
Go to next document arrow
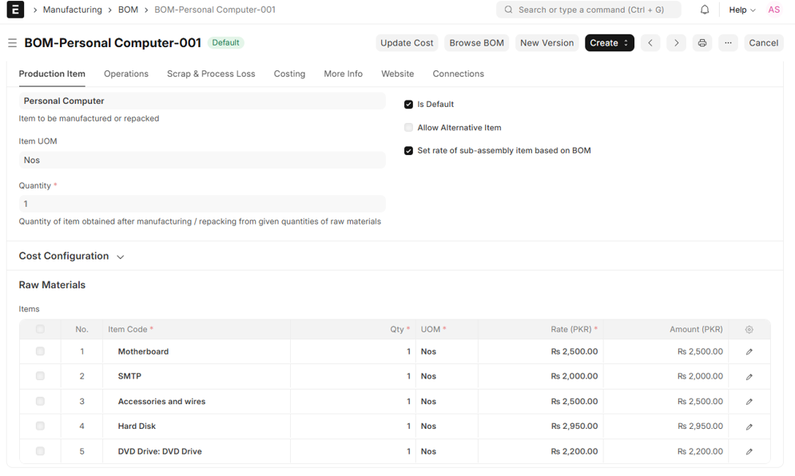676,43
